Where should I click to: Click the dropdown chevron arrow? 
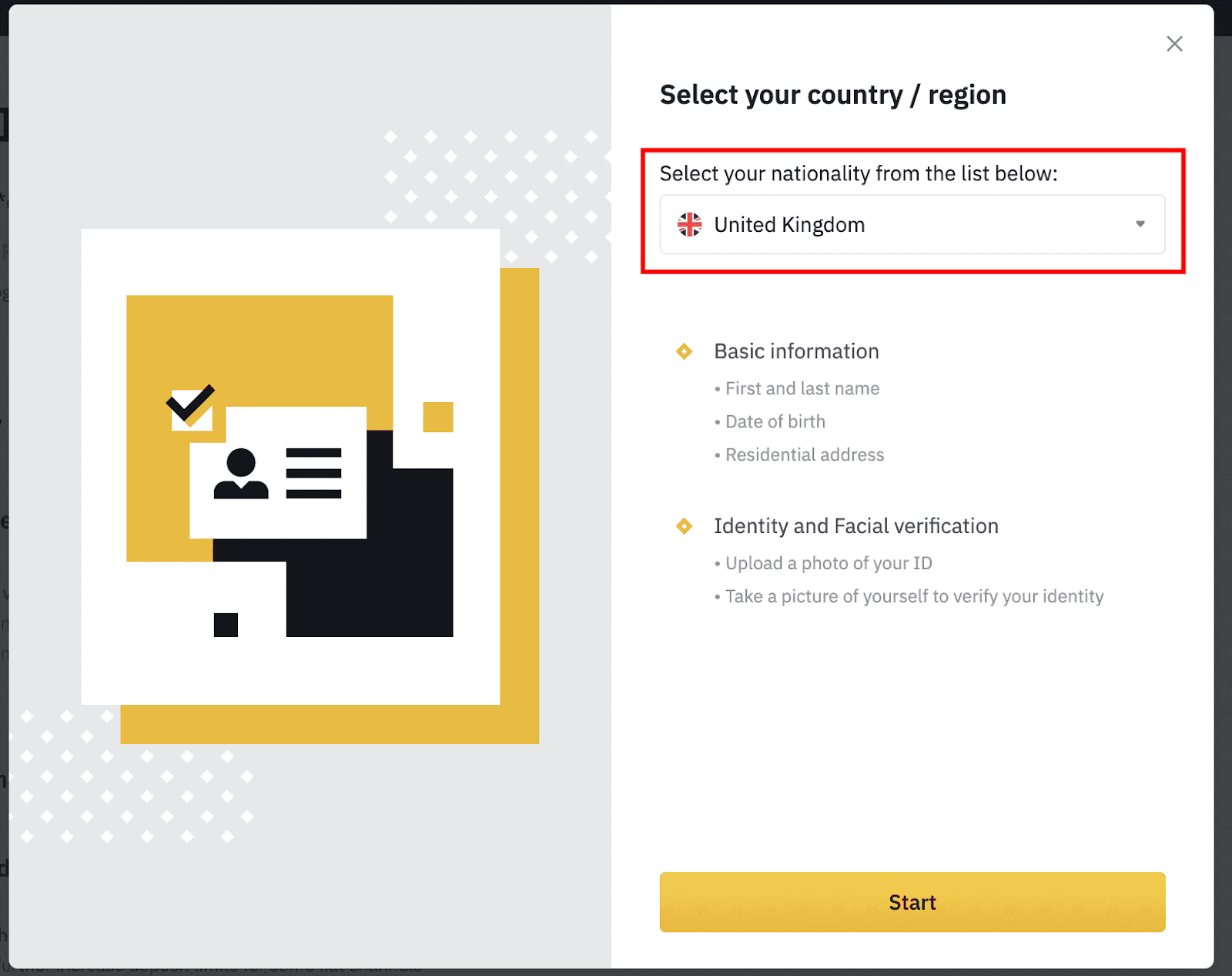pyautogui.click(x=1140, y=224)
